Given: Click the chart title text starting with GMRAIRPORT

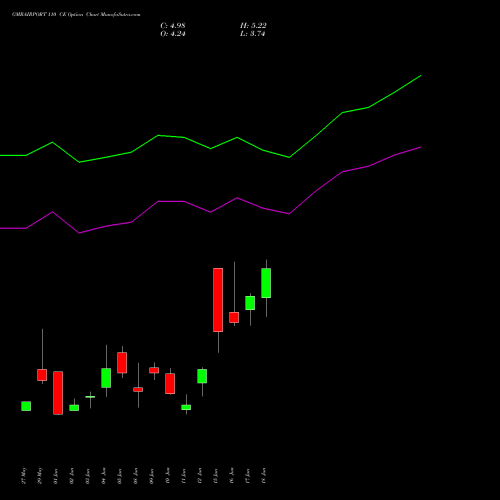Looking at the screenshot, I should [76, 15].
